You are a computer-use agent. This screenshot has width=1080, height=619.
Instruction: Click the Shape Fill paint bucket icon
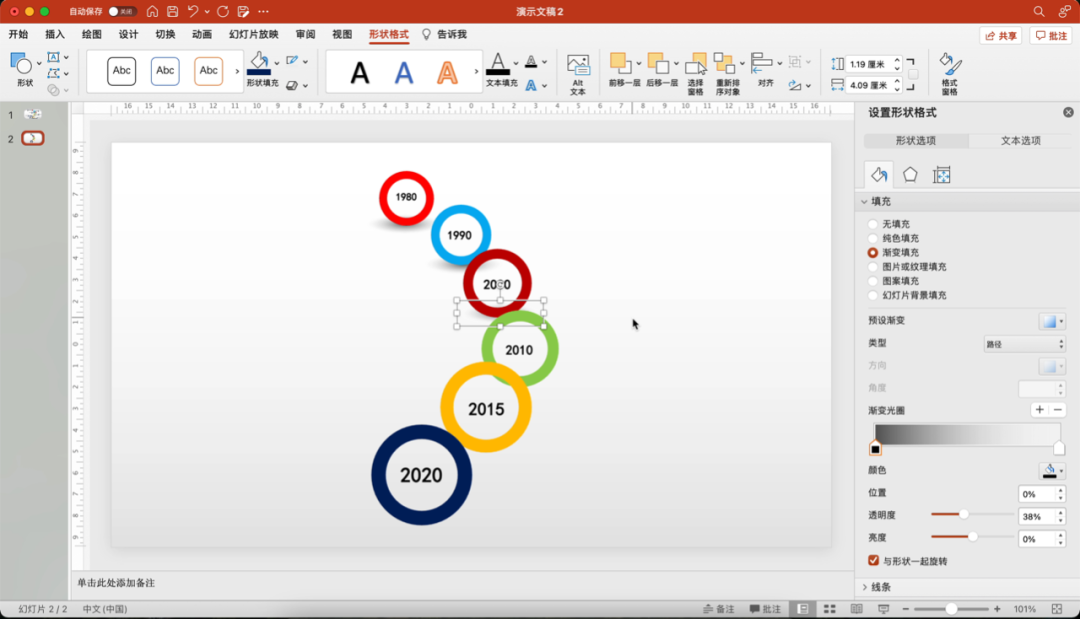pyautogui.click(x=259, y=63)
